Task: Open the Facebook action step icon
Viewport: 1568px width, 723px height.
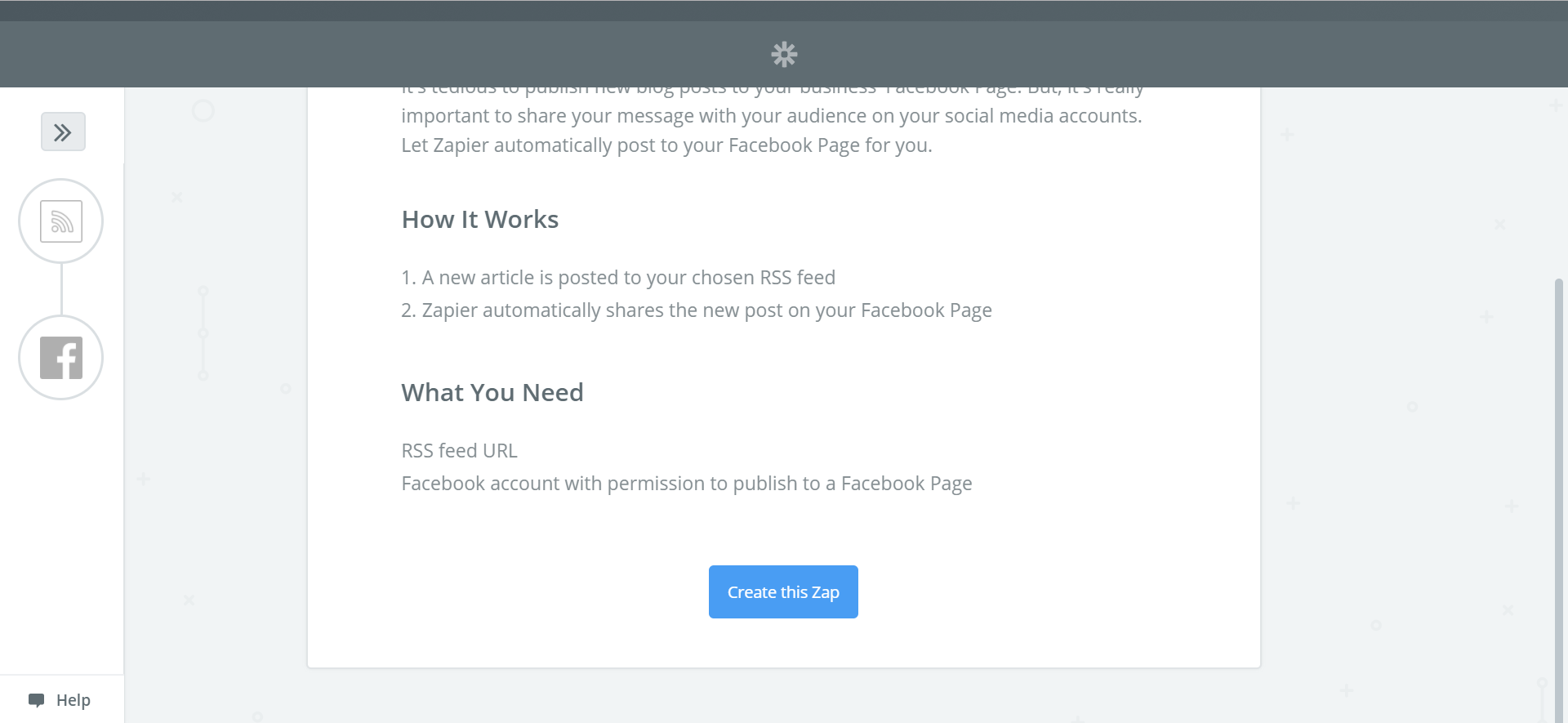Action: pyautogui.click(x=61, y=358)
